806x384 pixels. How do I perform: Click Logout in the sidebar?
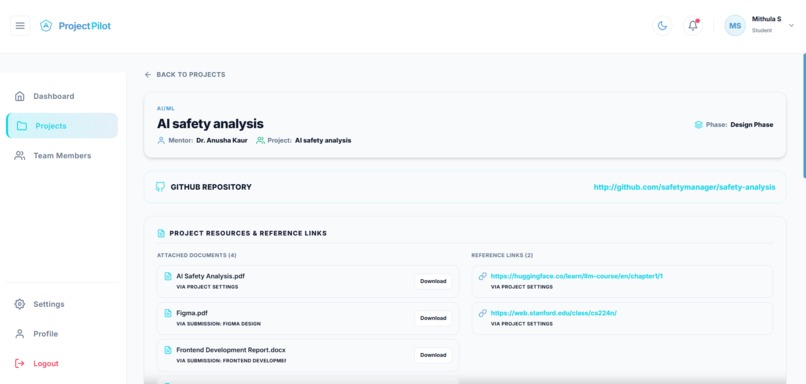[x=62, y=363]
